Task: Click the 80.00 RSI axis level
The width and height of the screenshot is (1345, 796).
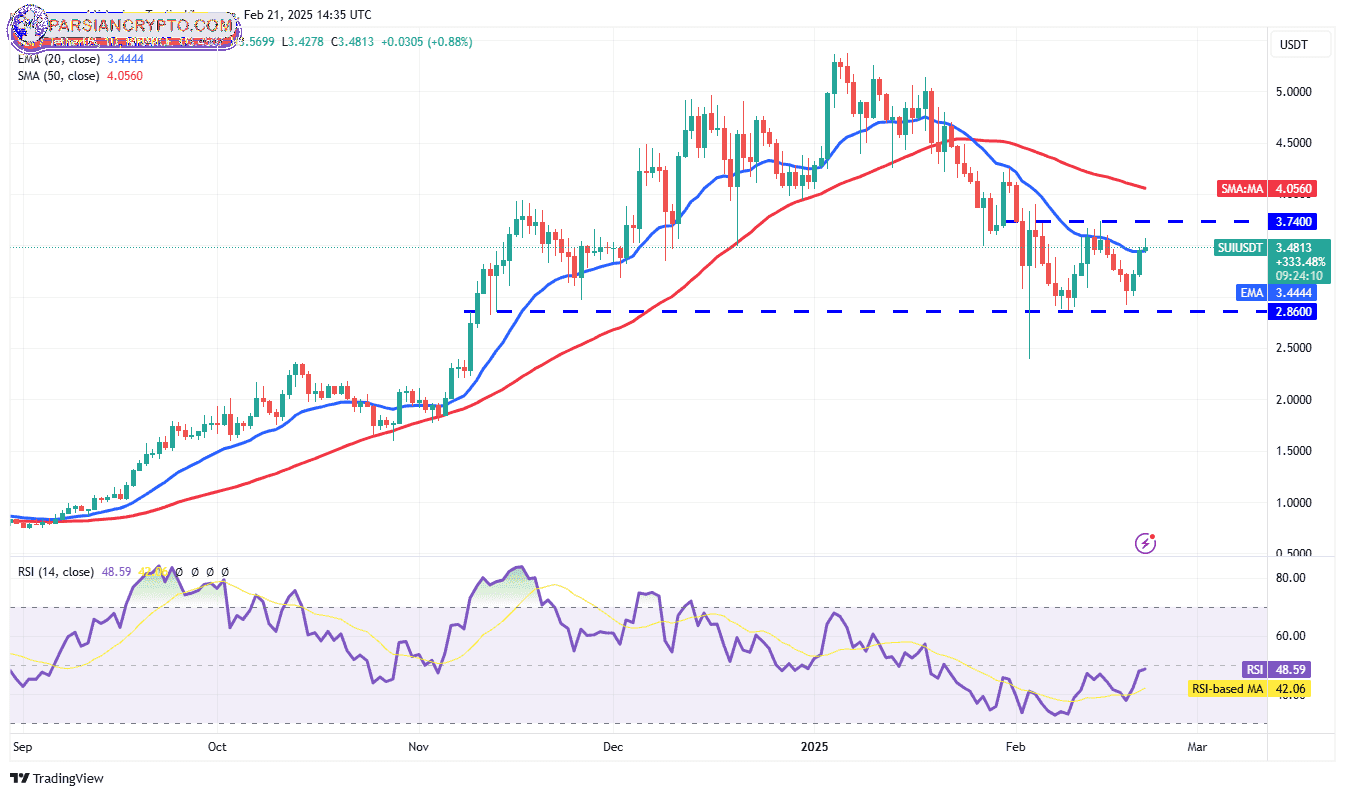Action: (1291, 578)
